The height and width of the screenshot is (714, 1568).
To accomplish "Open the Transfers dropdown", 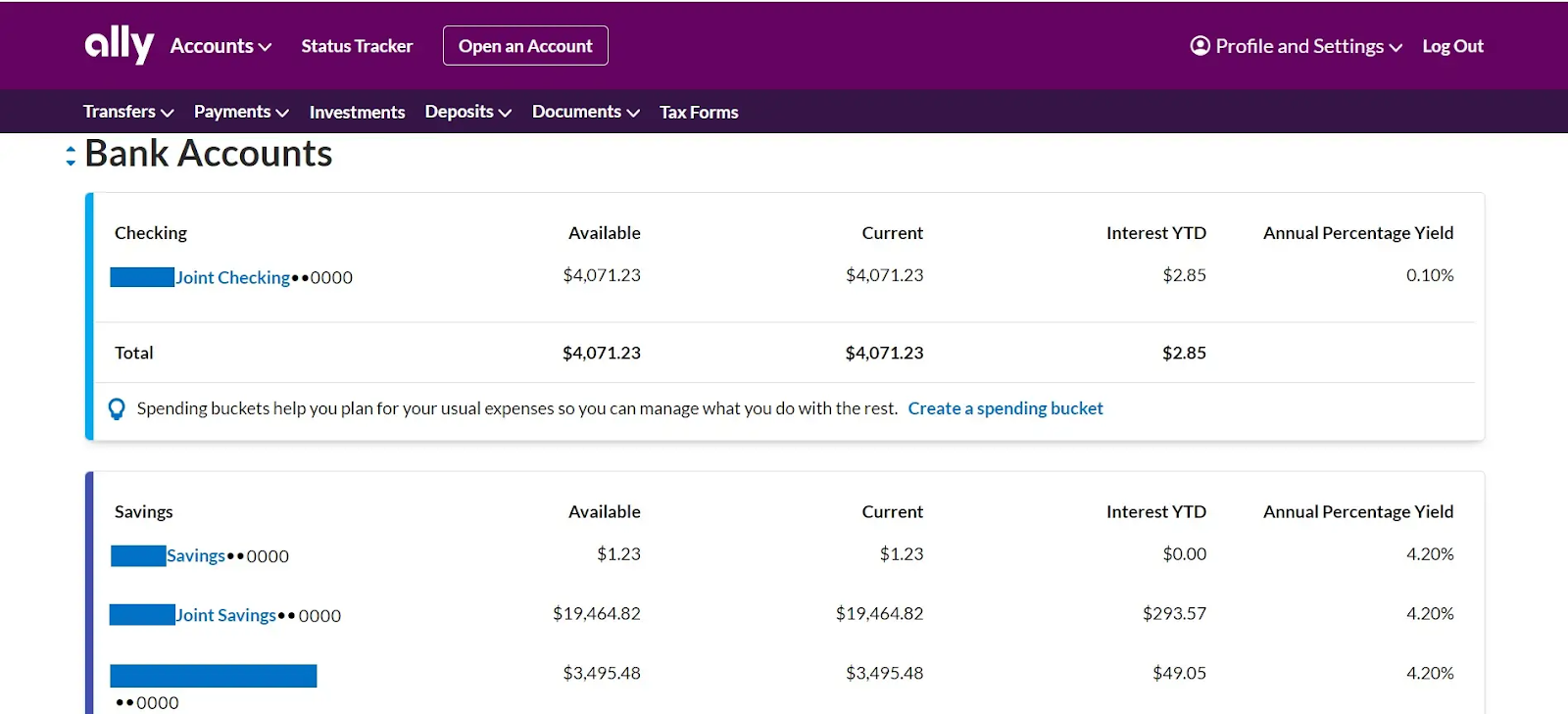I will (128, 112).
